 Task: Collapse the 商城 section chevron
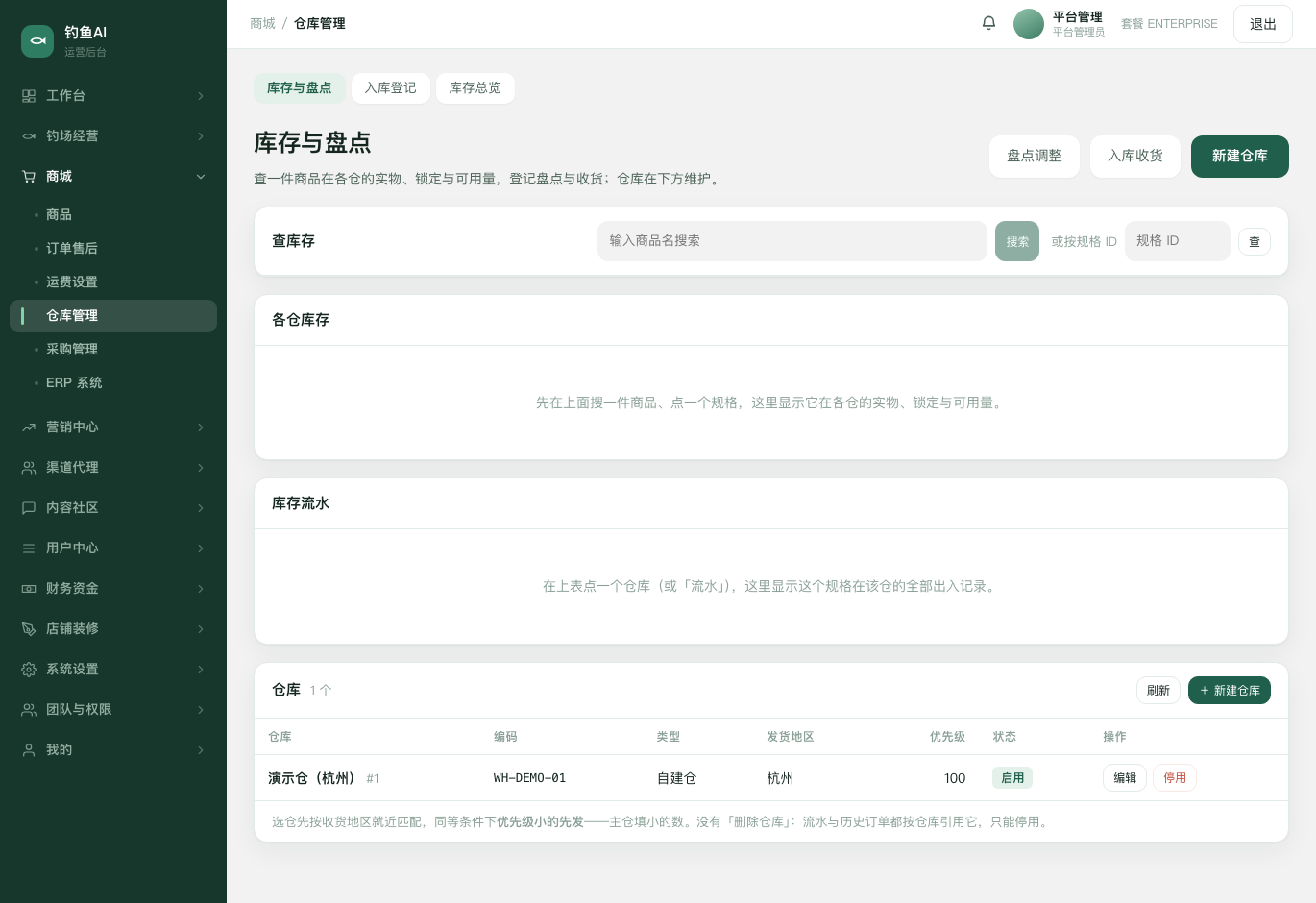click(x=201, y=177)
